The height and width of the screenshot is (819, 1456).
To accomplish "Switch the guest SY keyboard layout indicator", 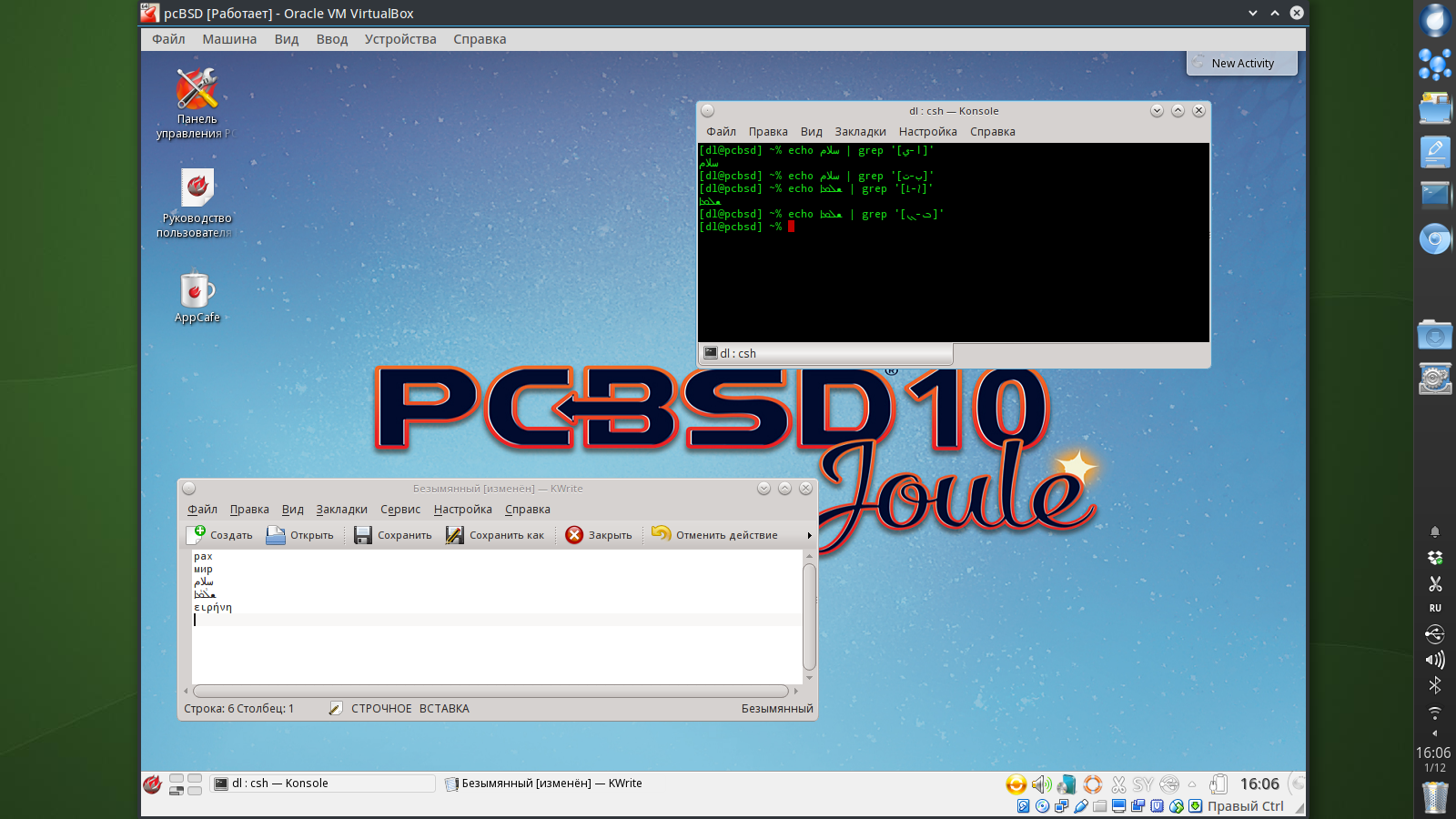I will [x=1143, y=784].
